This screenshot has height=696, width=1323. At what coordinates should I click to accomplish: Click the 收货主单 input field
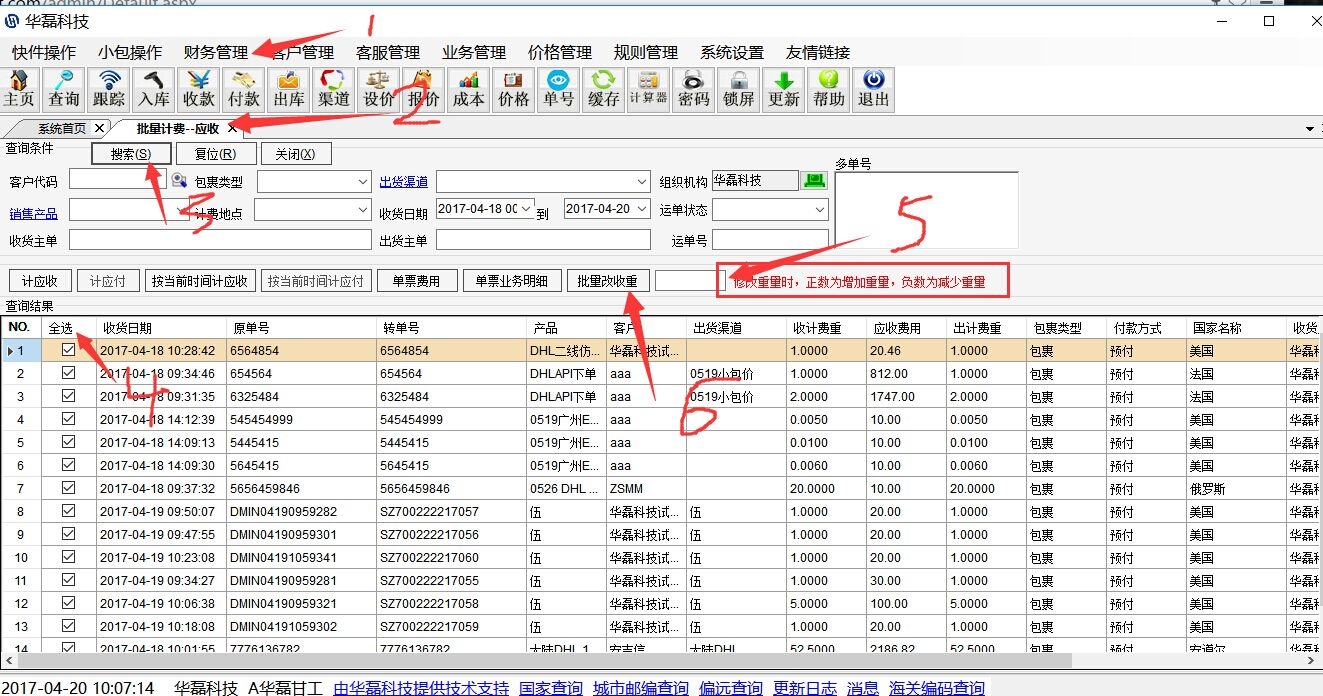[214, 240]
